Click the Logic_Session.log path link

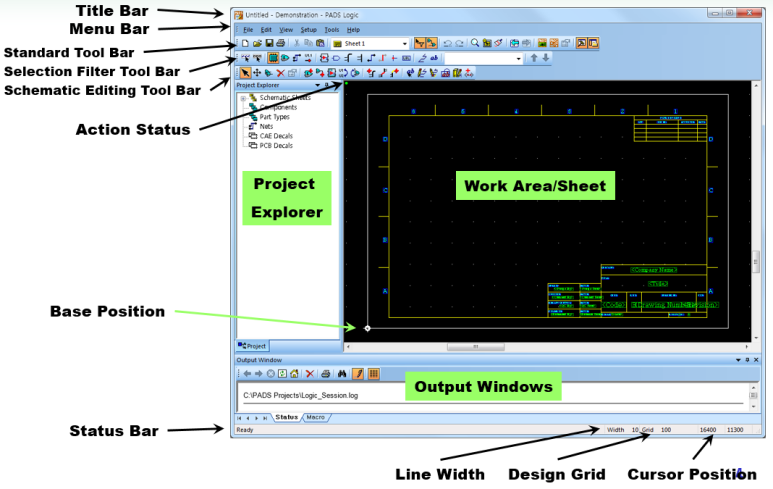coord(301,395)
